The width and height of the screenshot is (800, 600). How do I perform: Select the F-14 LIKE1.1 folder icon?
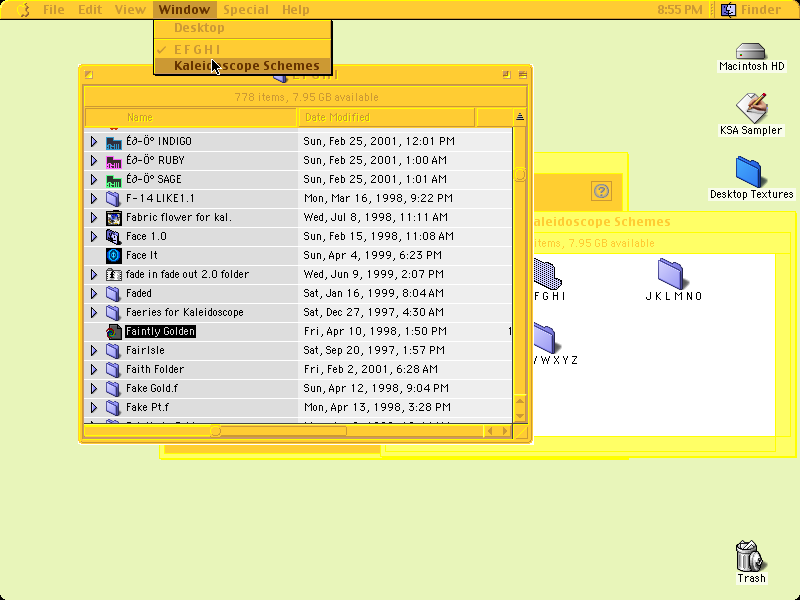click(113, 198)
